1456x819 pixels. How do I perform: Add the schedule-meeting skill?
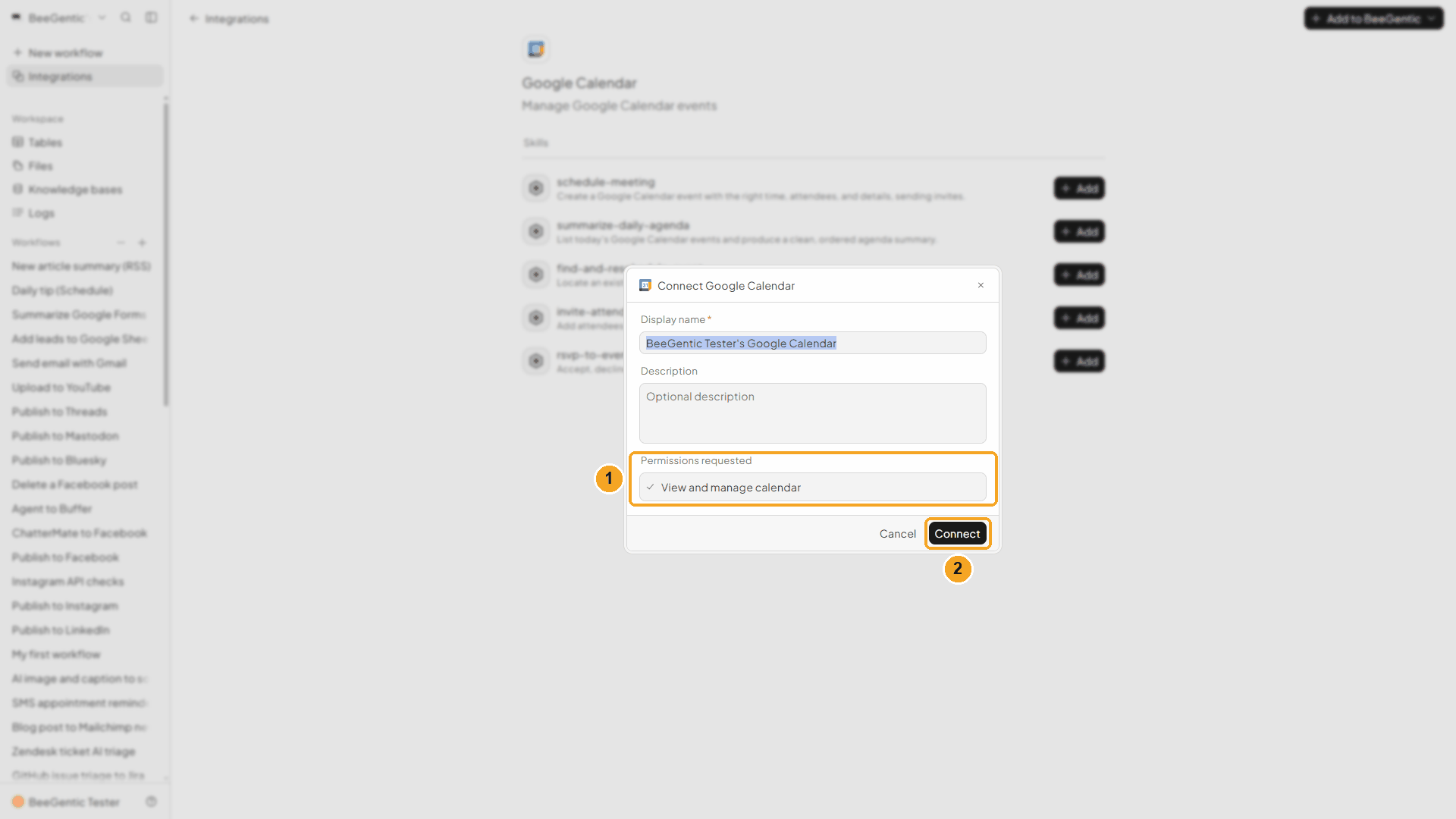[x=1079, y=188]
